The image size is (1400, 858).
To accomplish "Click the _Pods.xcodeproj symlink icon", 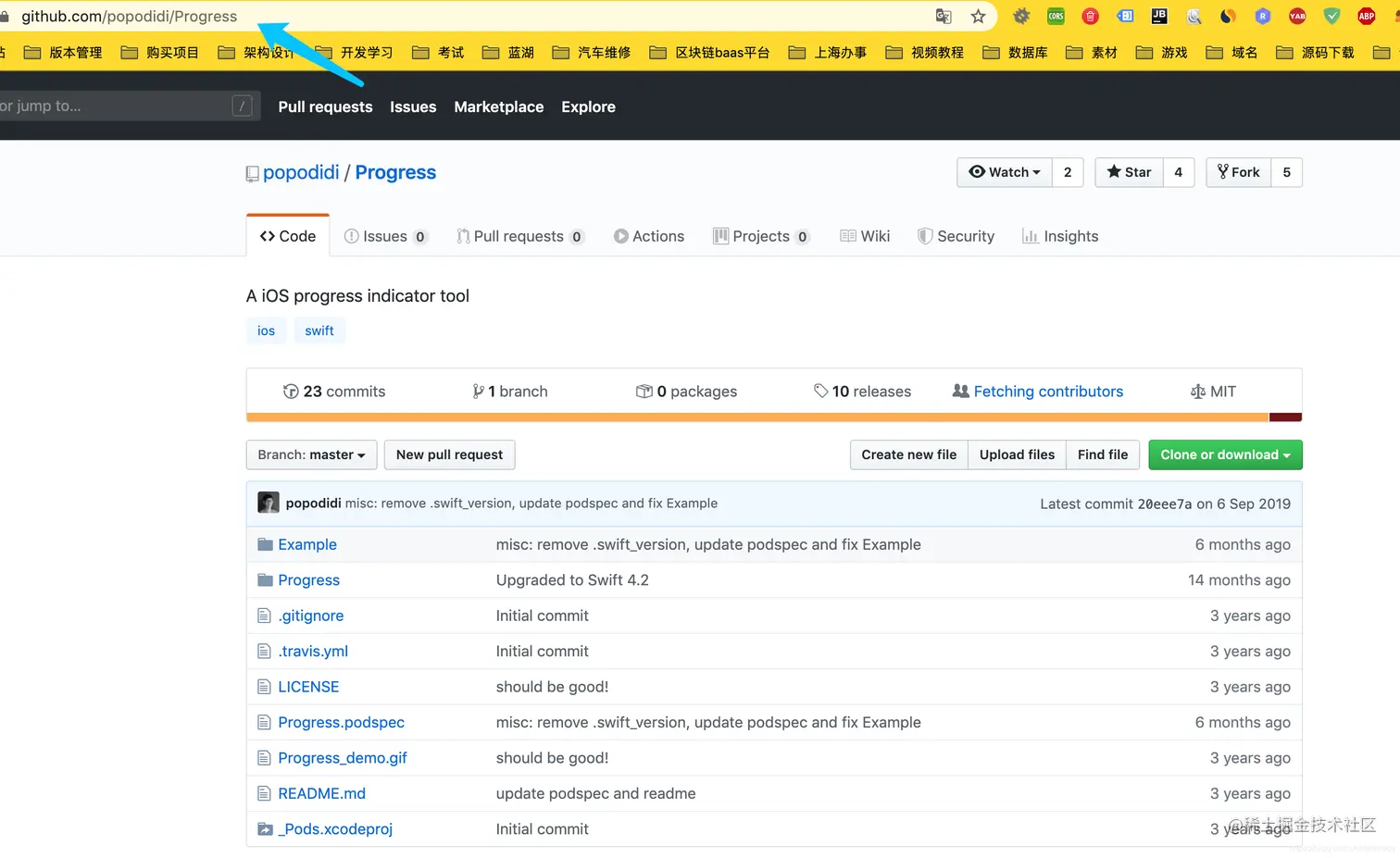I will (x=265, y=829).
